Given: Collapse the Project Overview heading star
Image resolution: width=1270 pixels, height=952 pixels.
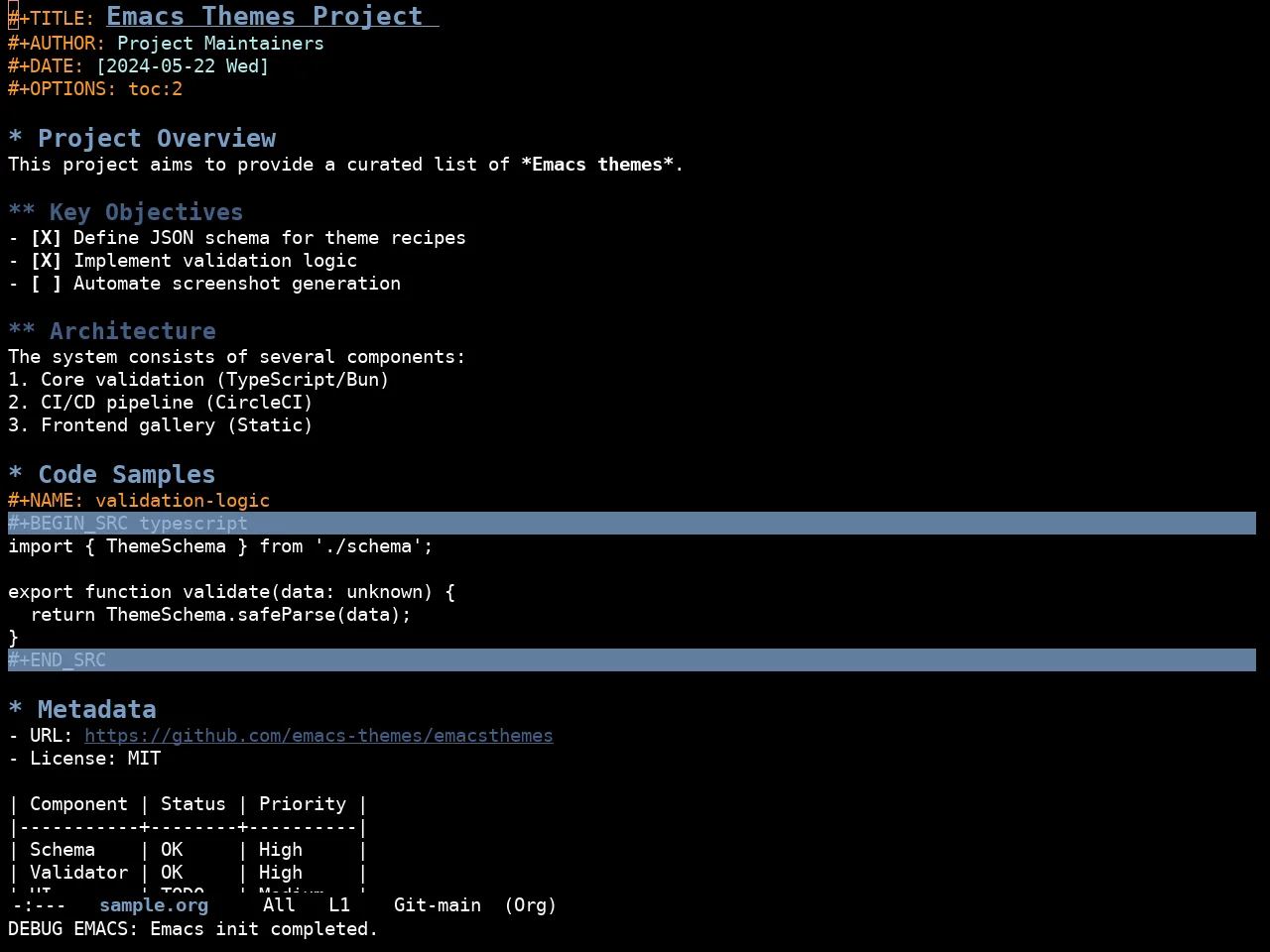Looking at the screenshot, I should tap(15, 139).
